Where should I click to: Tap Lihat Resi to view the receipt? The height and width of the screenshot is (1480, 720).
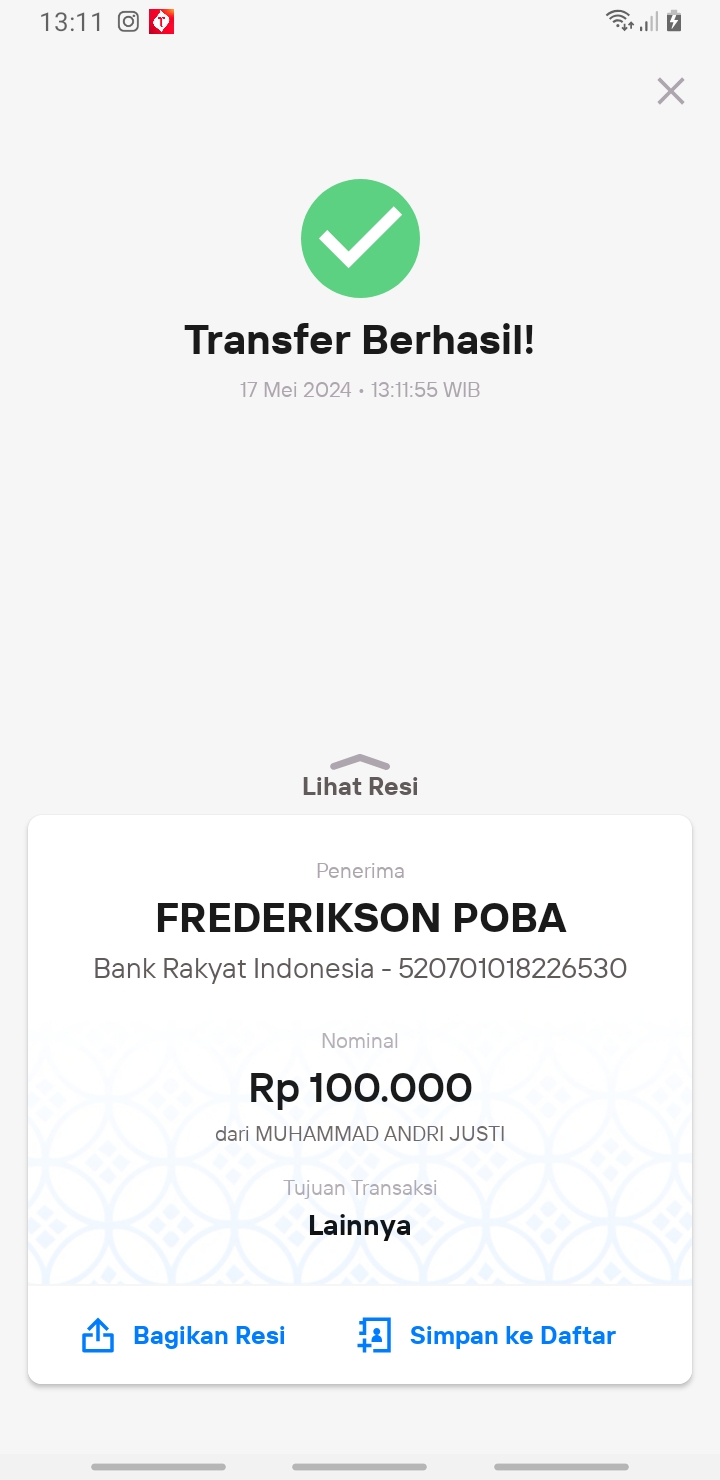tap(360, 787)
